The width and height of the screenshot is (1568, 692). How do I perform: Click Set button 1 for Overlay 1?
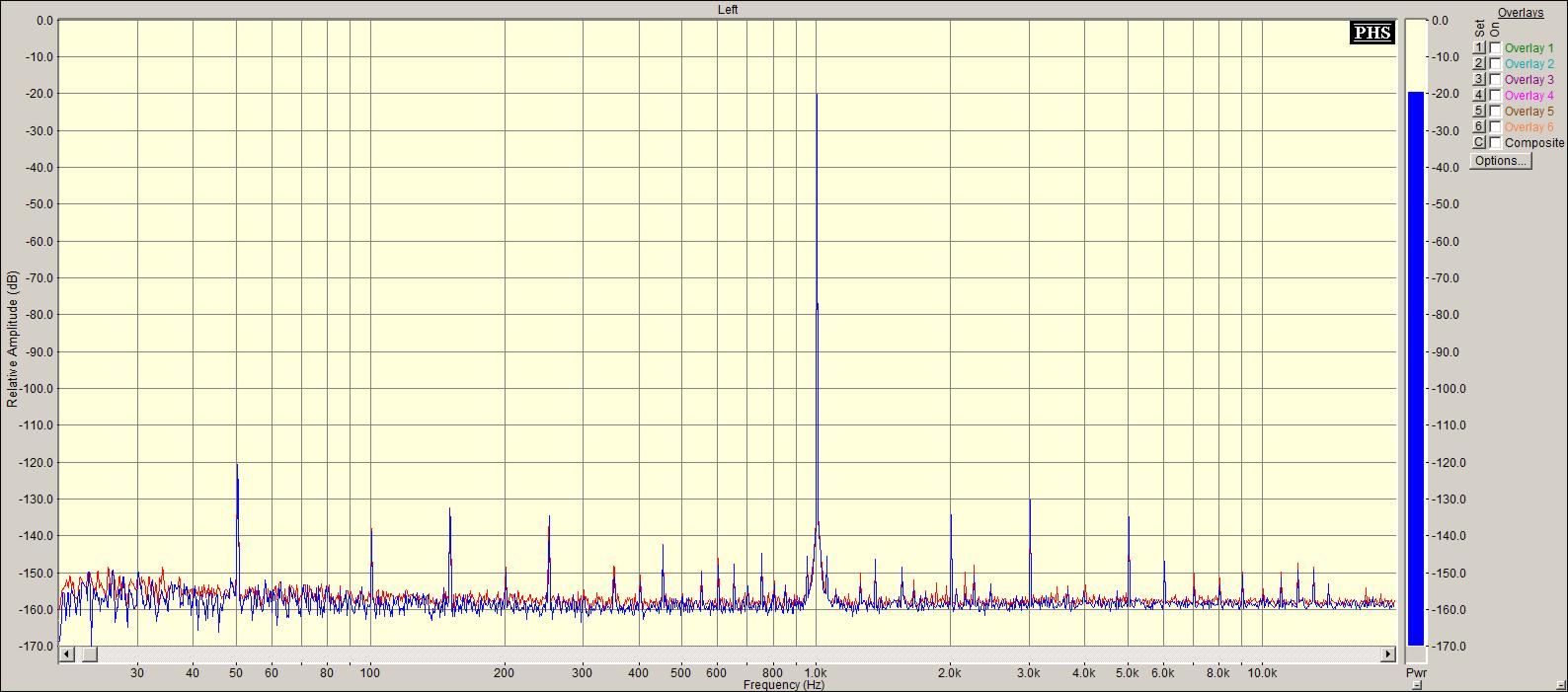pos(1479,48)
